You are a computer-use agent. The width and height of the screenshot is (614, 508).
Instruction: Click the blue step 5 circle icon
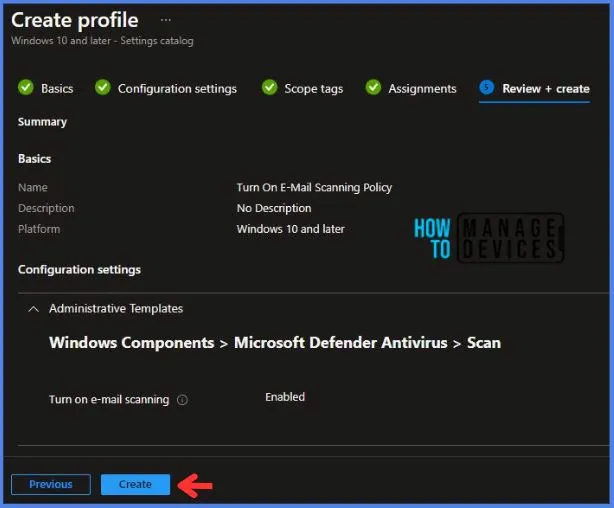point(487,87)
